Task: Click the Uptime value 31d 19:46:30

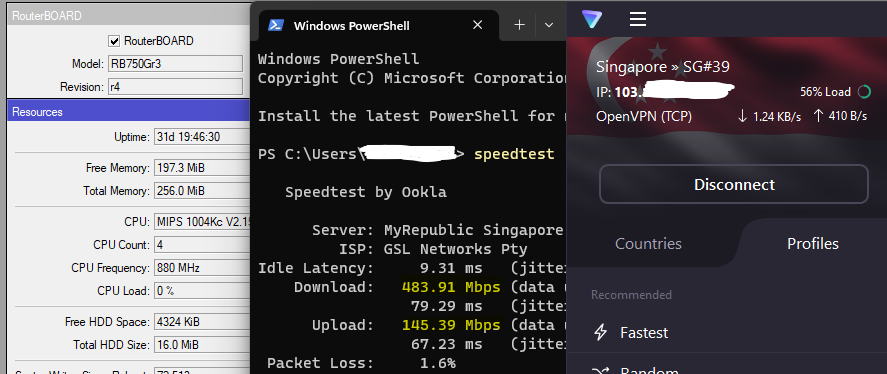Action: 202,137
